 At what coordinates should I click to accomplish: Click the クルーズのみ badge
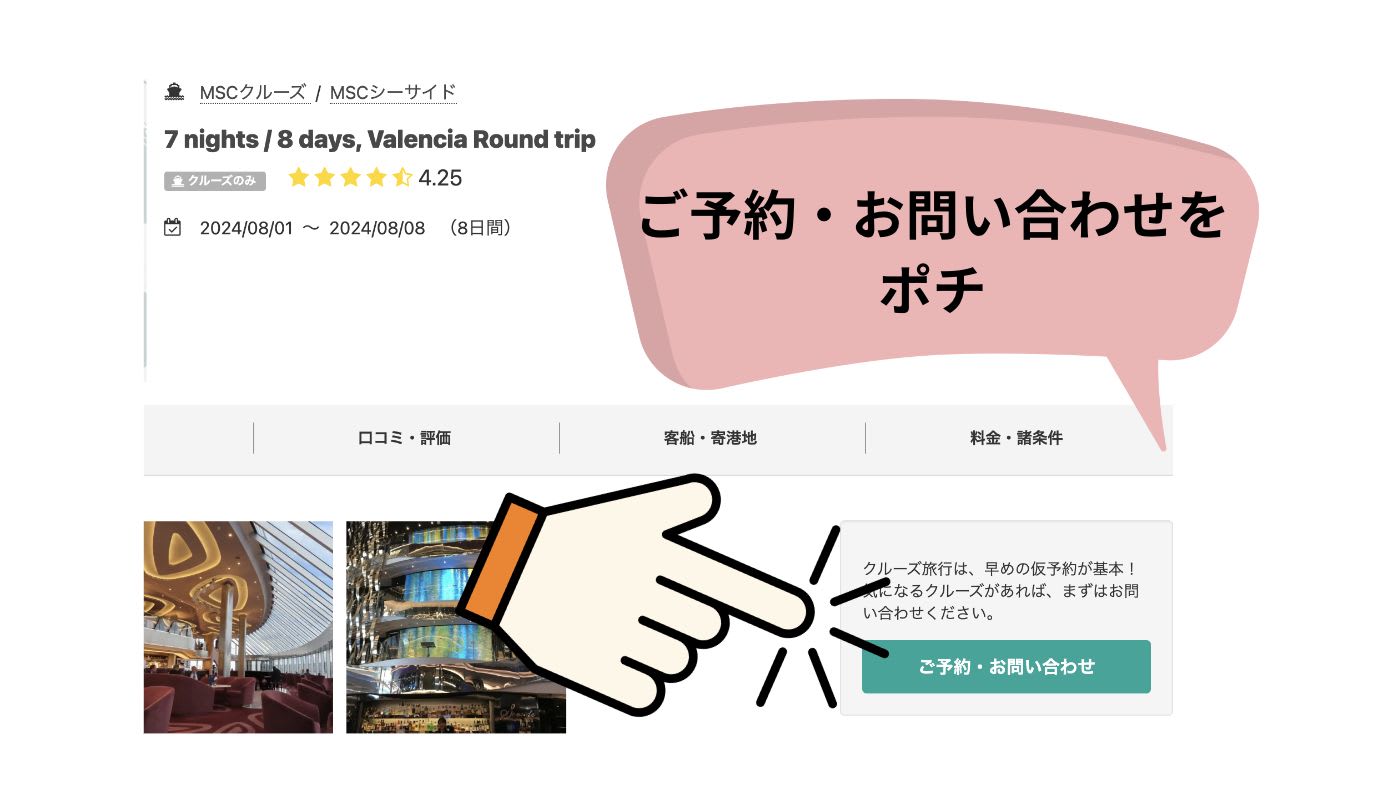[x=215, y=181]
